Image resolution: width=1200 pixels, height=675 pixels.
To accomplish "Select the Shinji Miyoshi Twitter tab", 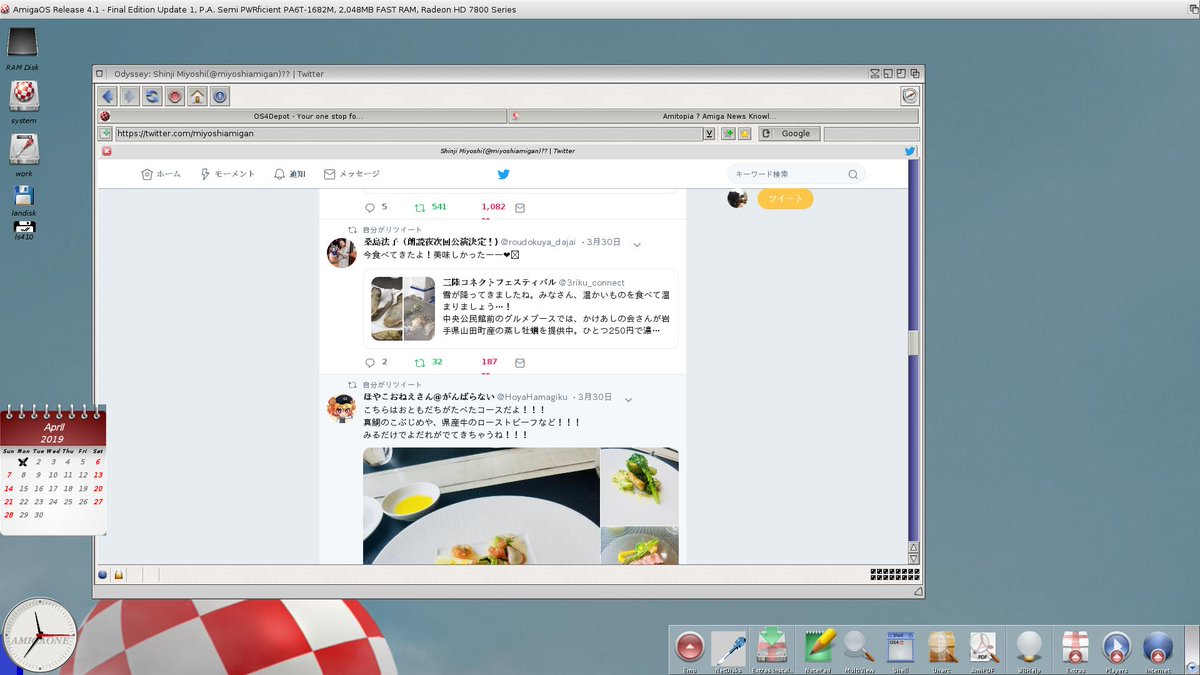I will pyautogui.click(x=508, y=151).
